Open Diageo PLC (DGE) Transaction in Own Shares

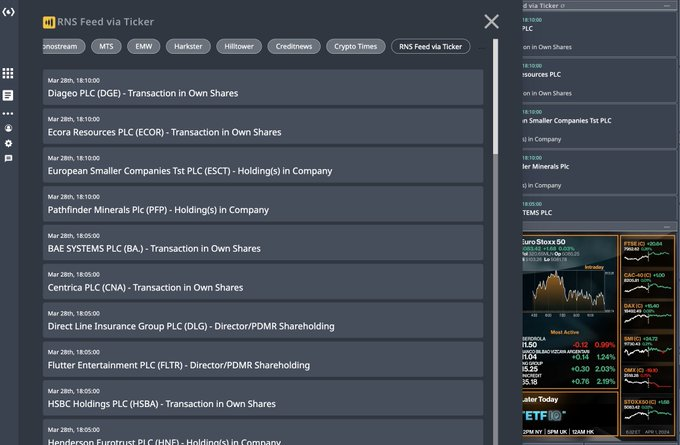coord(263,87)
